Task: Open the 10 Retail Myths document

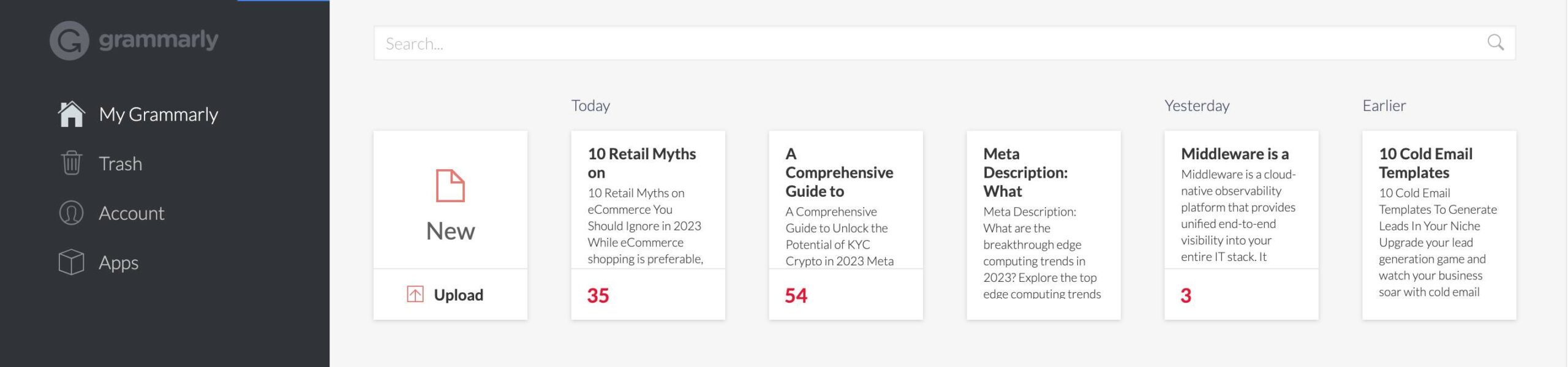Action: [x=648, y=225]
